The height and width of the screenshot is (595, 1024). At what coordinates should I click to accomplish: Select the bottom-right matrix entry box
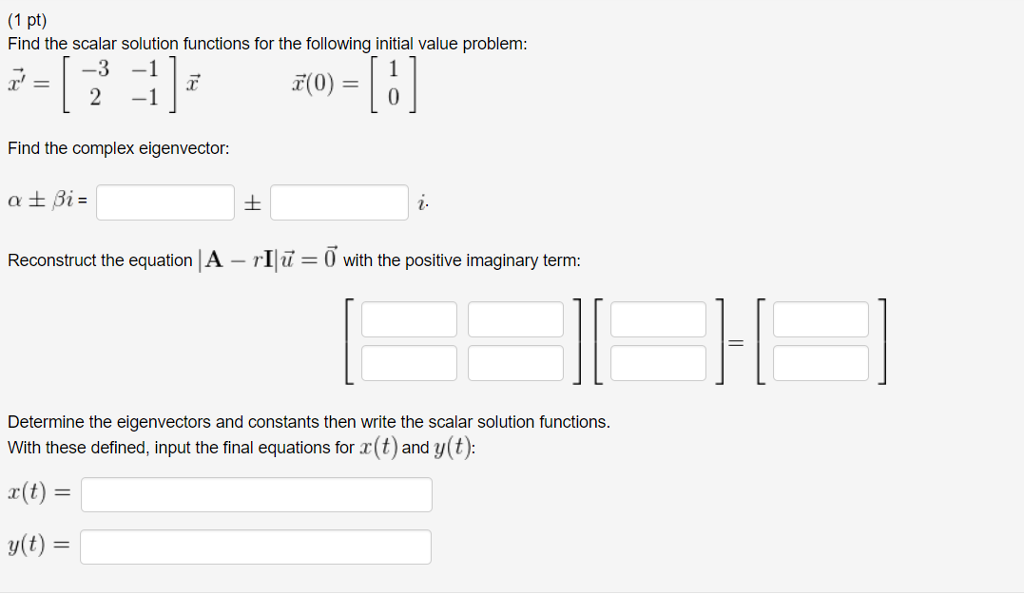(x=515, y=362)
